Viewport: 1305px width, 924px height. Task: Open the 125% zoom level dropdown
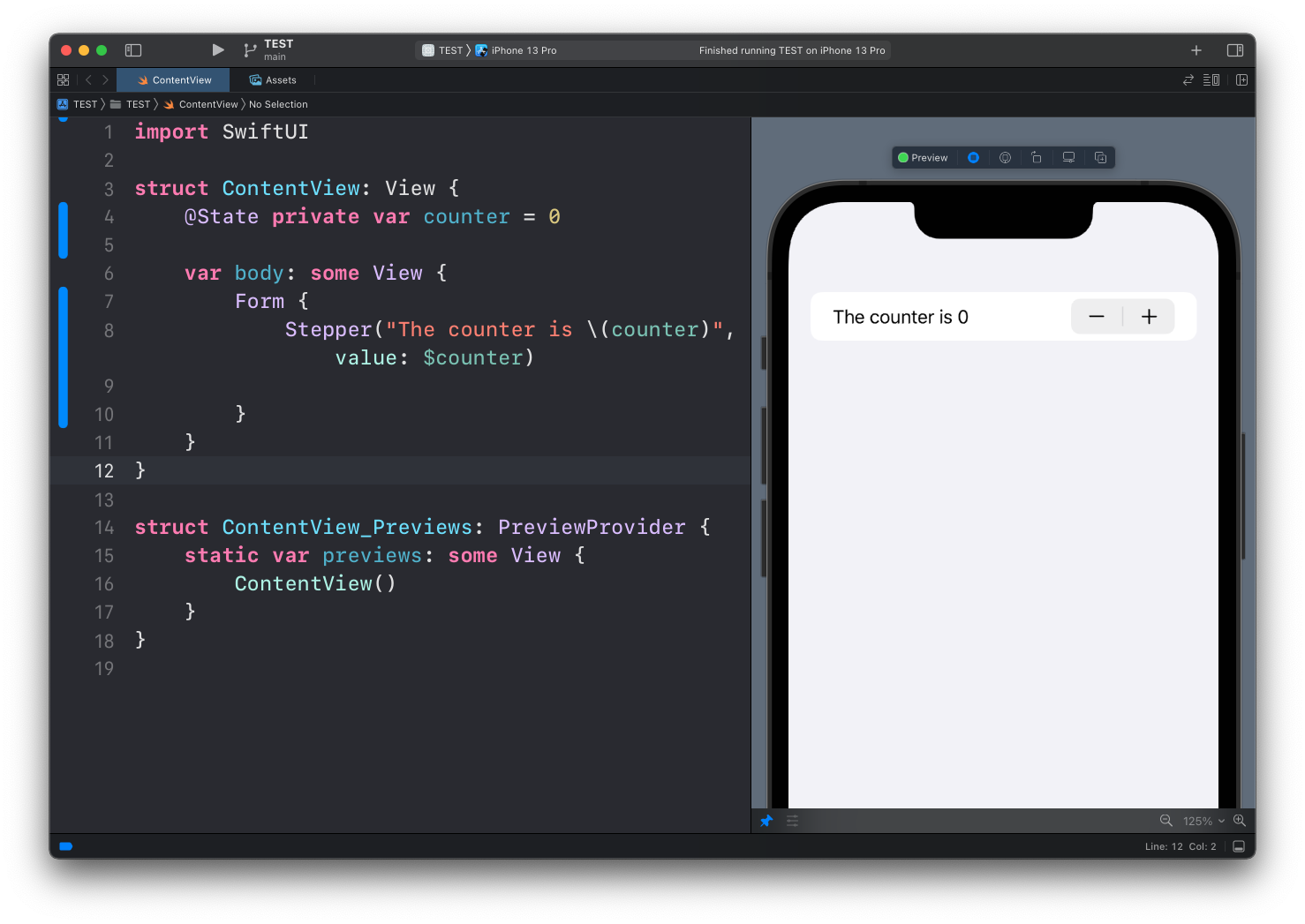pyautogui.click(x=1203, y=821)
